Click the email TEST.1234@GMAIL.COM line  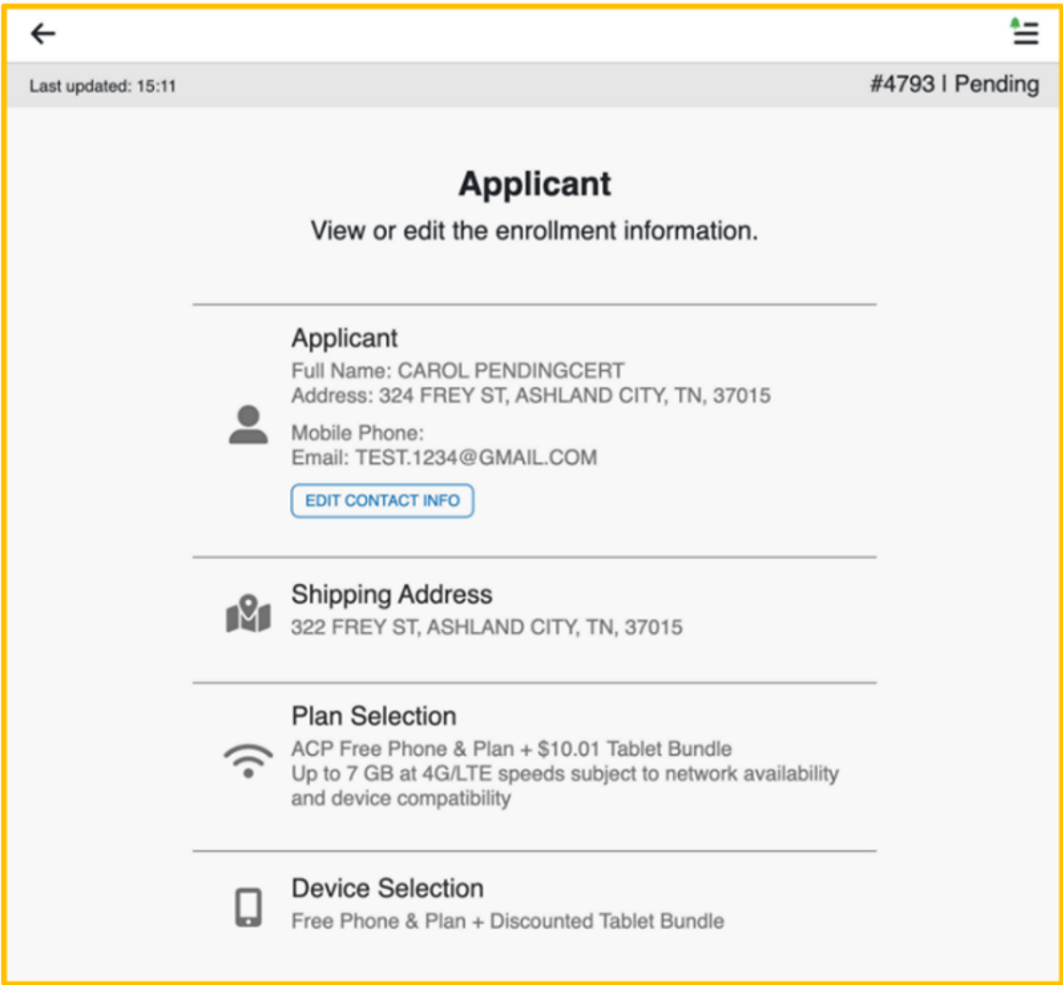tap(444, 458)
